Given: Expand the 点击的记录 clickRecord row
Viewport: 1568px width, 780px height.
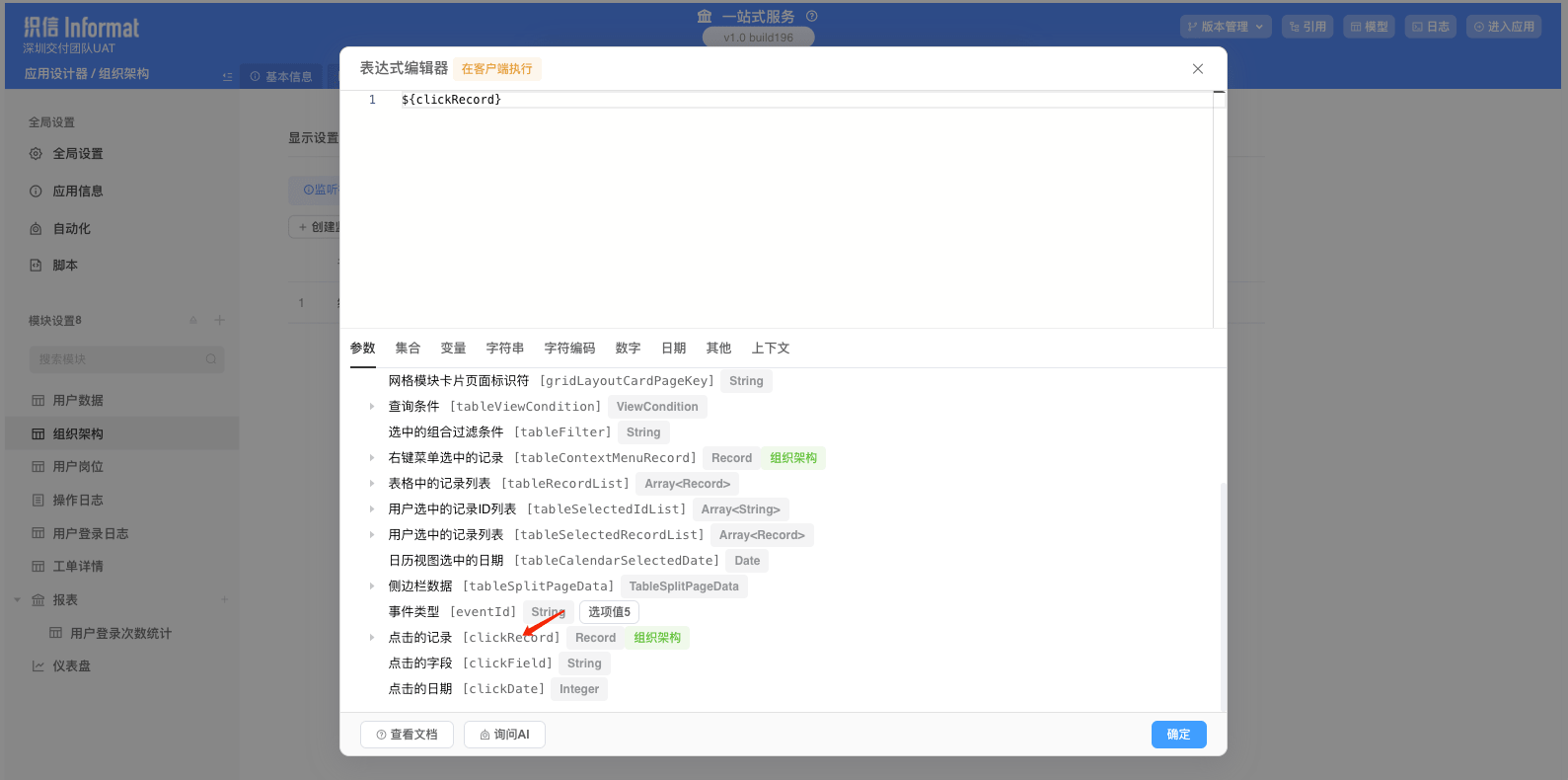Looking at the screenshot, I should click(x=372, y=638).
